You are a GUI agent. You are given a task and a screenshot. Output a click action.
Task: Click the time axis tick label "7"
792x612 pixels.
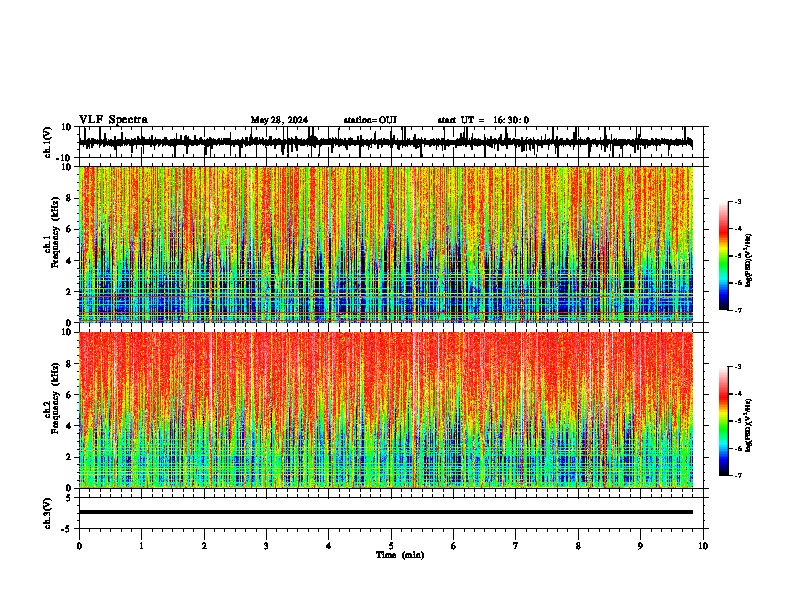click(516, 546)
